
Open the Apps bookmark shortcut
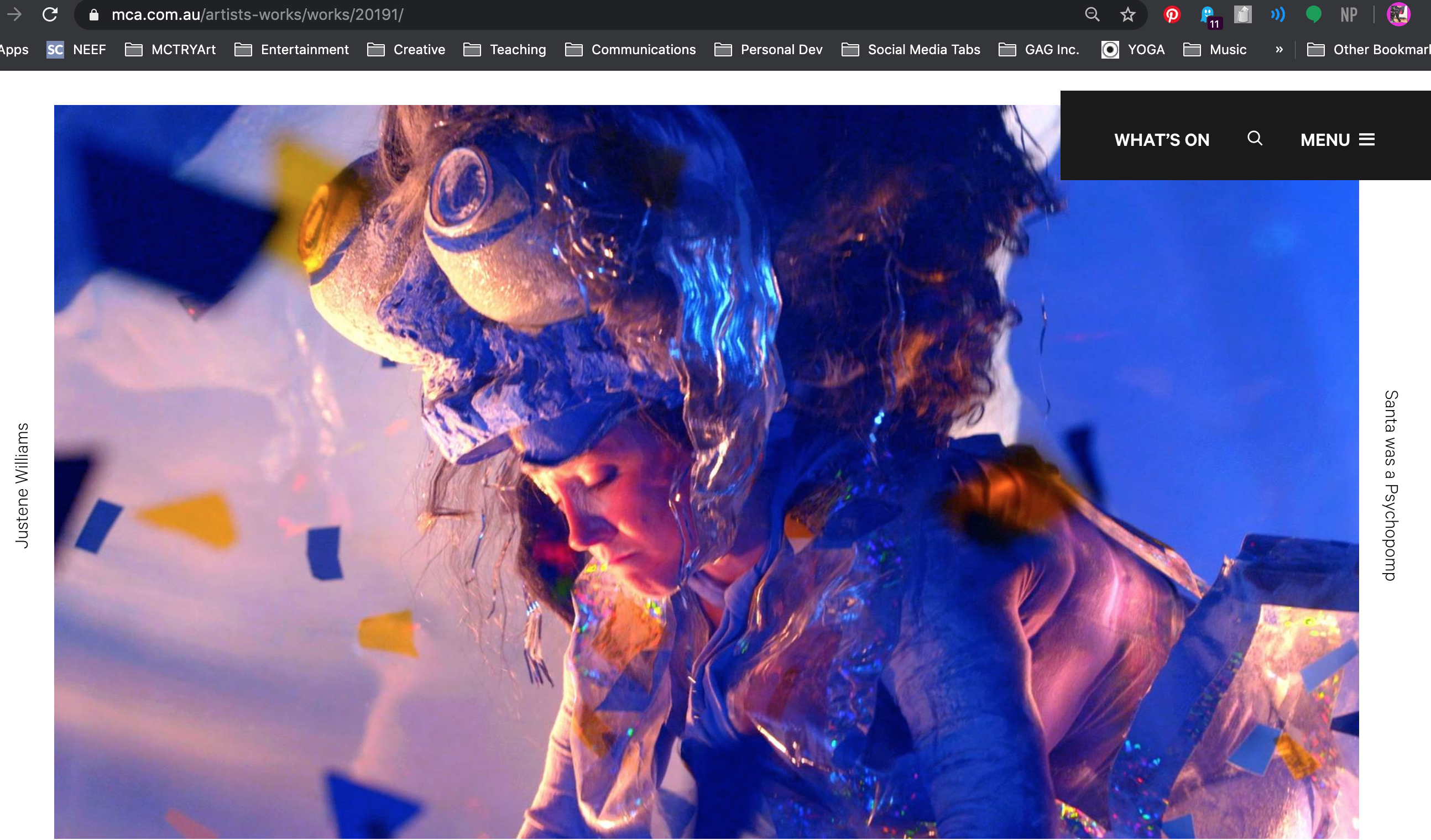point(14,50)
